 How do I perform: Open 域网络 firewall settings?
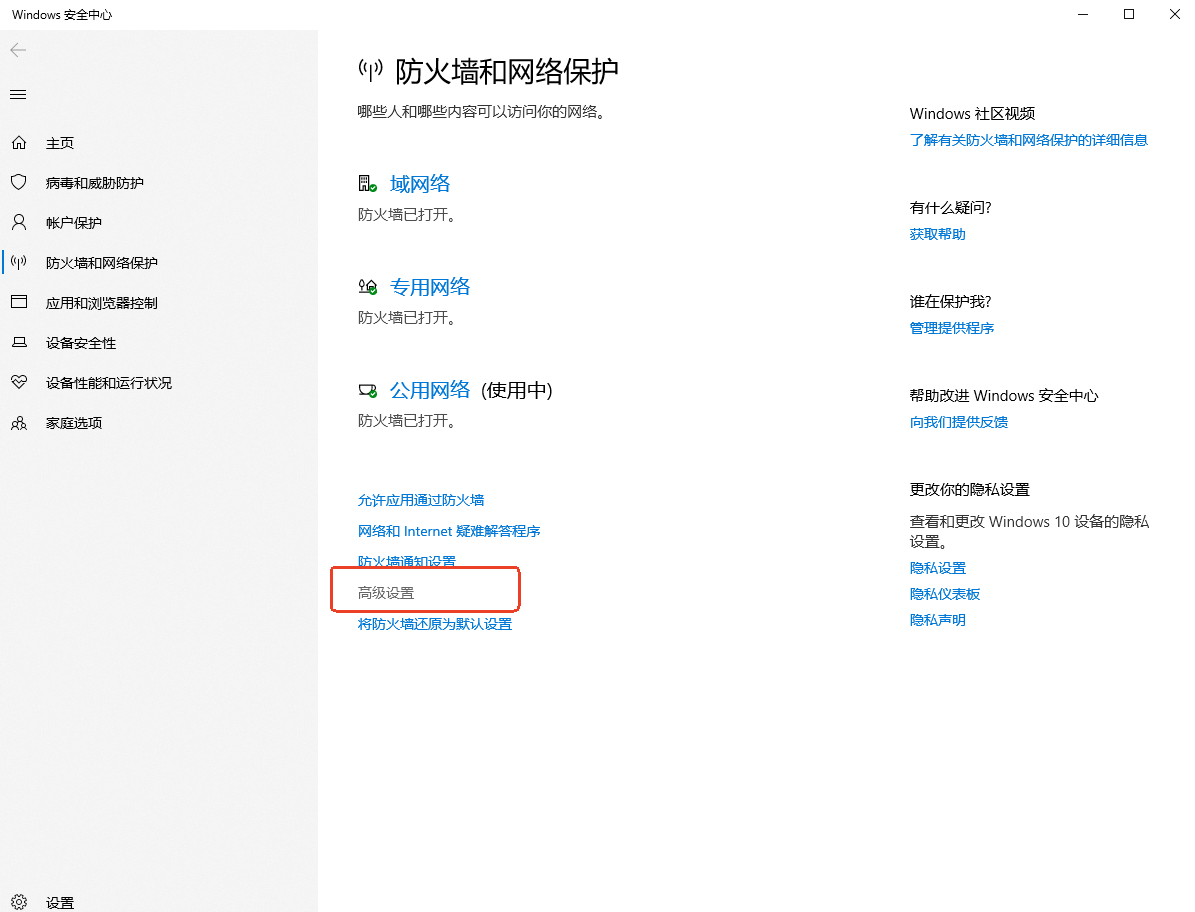click(419, 183)
